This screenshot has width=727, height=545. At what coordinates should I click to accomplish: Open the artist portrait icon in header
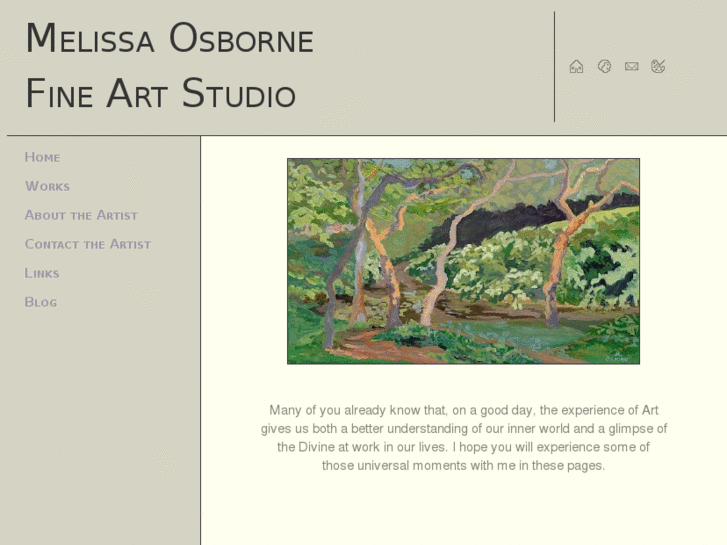point(604,67)
